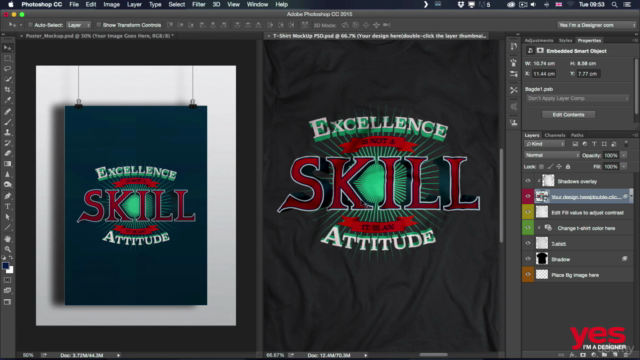This screenshot has height=360, width=640.
Task: Select the Brush tool
Action: pos(7,122)
